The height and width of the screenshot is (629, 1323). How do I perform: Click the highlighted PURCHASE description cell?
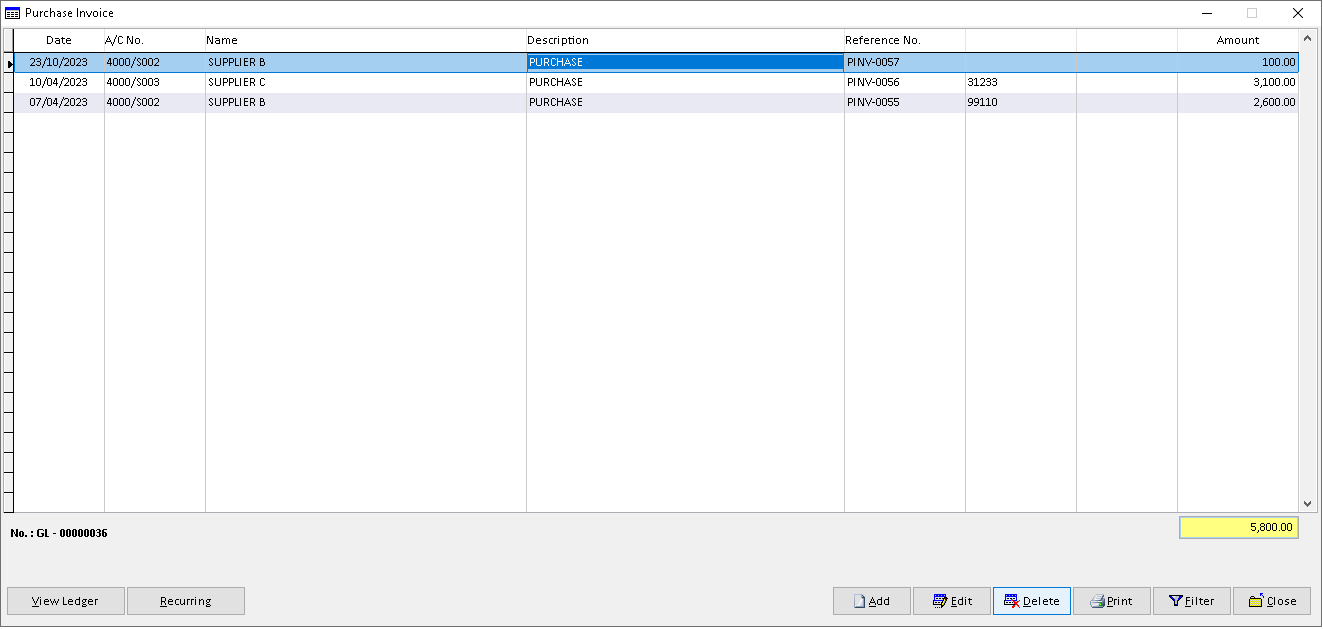point(685,62)
